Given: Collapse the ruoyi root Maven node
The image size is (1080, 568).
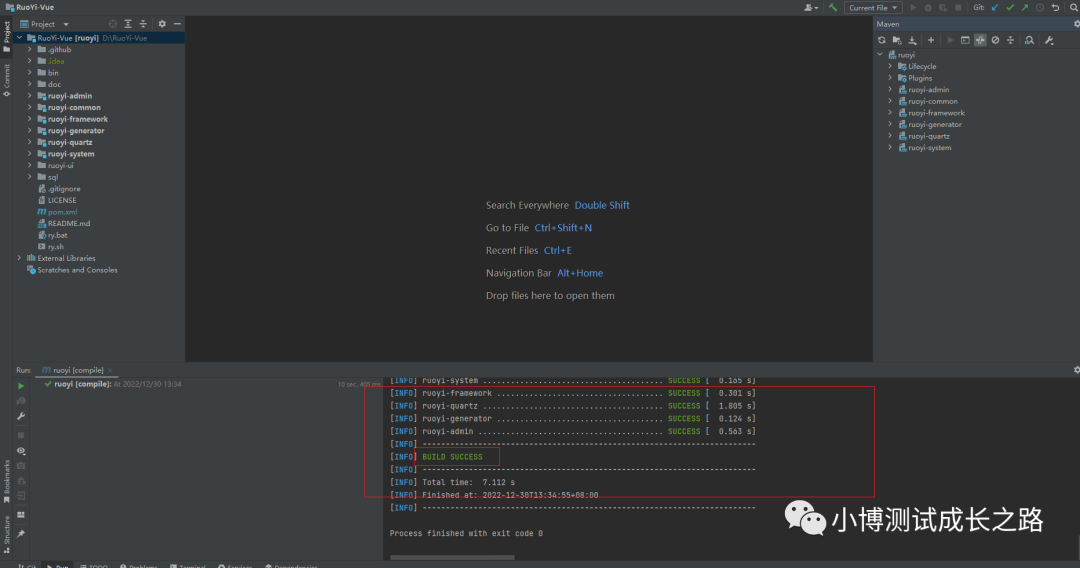Looking at the screenshot, I should click(x=880, y=55).
